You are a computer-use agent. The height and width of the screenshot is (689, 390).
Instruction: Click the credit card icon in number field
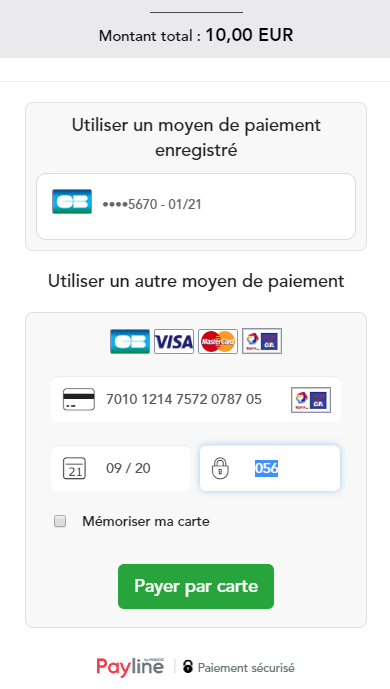tap(79, 399)
